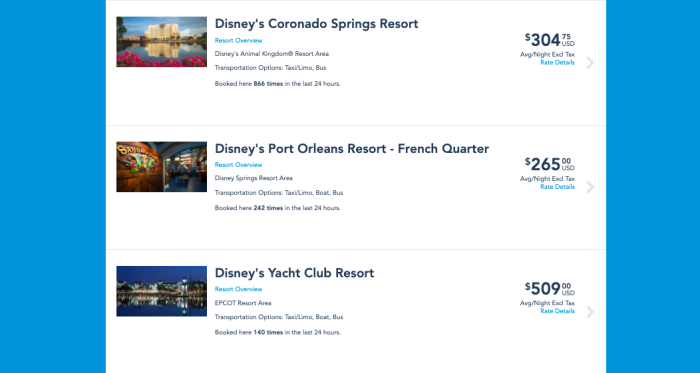The height and width of the screenshot is (373, 700).
Task: Click Yacht Club EPCOT Resort Area text
Action: pyautogui.click(x=243, y=303)
